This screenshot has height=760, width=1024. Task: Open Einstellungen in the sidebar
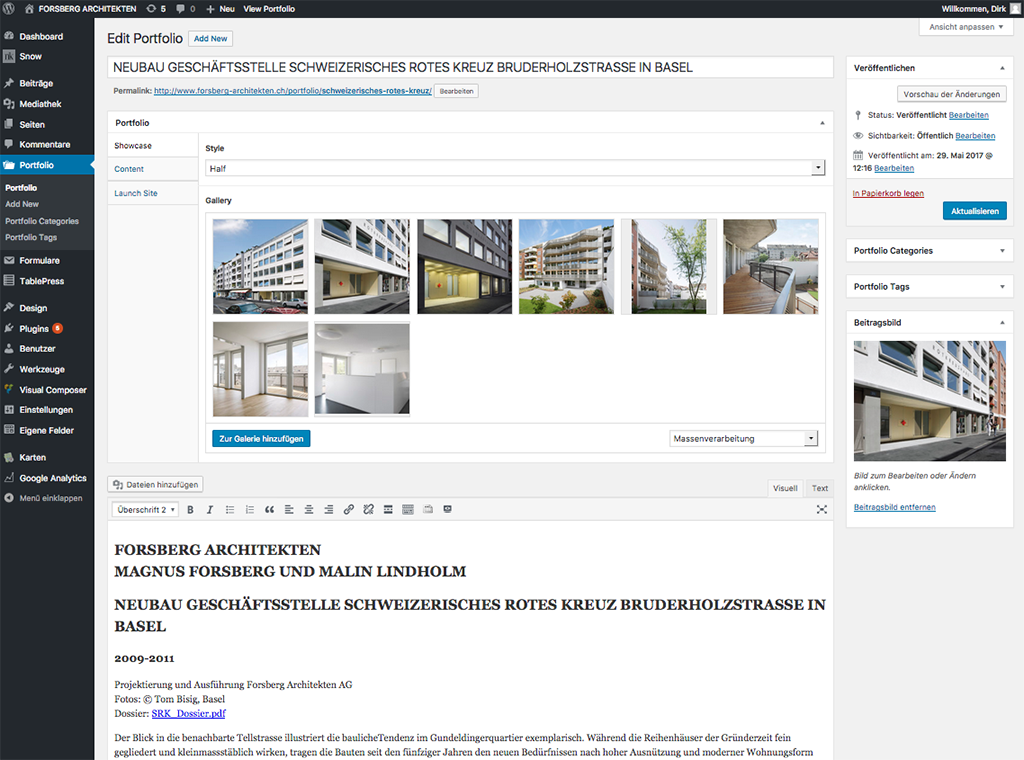click(x=47, y=410)
